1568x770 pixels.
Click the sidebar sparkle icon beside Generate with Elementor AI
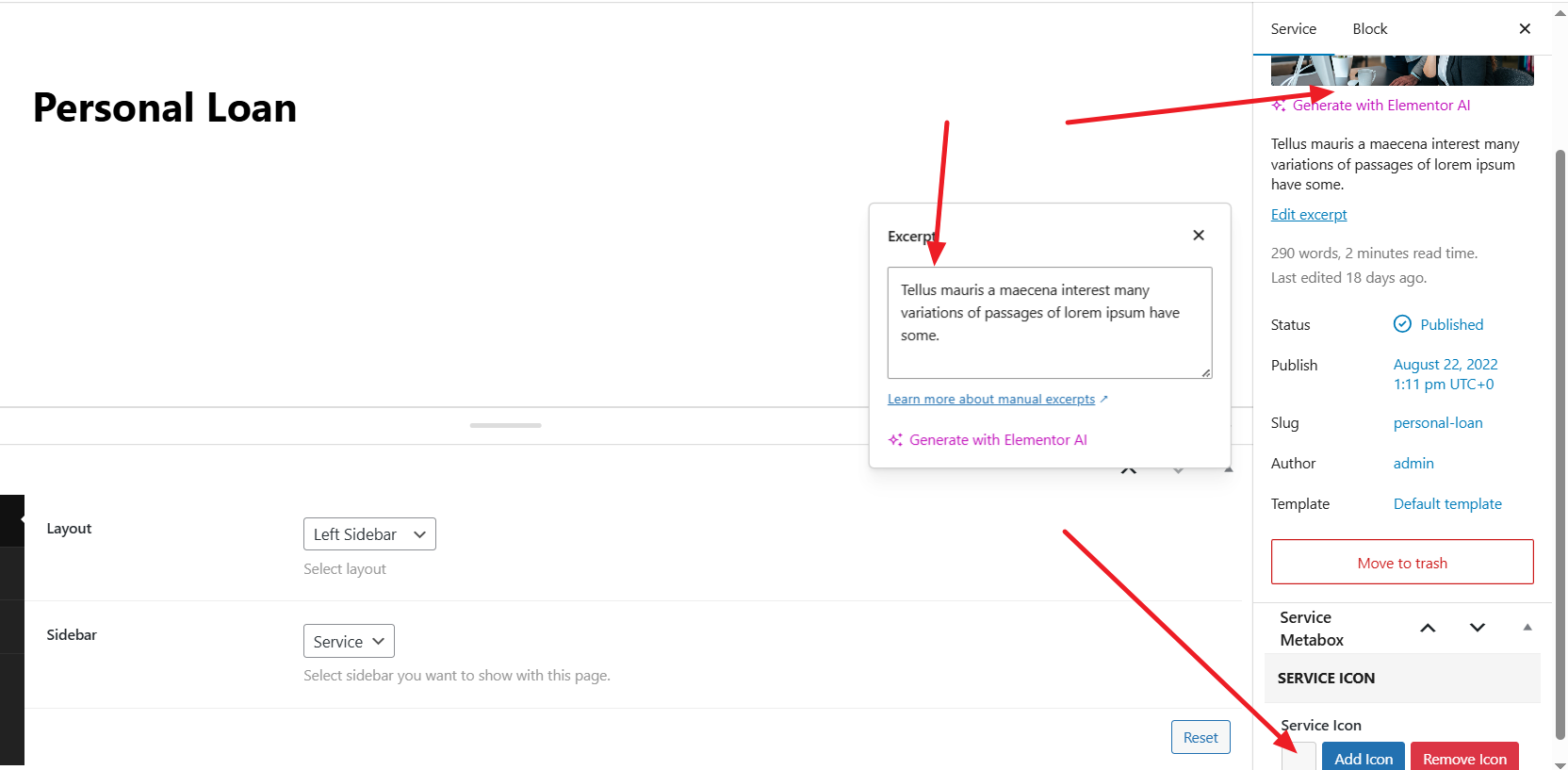1279,106
